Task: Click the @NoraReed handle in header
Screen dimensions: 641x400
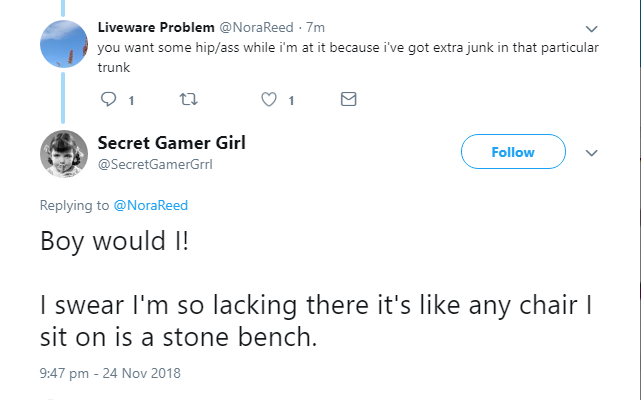Action: (x=256, y=27)
